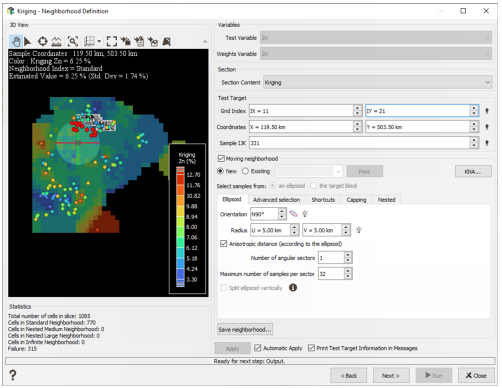Switch to the Ellipsoid tab
Screen dimensions: 502x388
pos(232,199)
